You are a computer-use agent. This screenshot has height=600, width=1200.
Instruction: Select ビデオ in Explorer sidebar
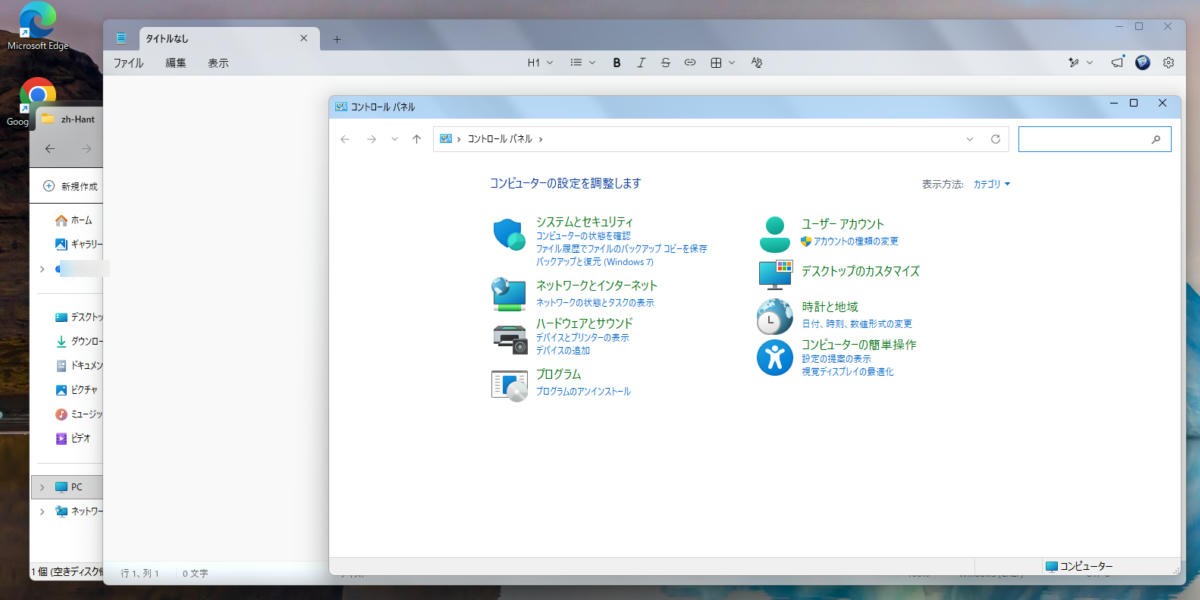click(x=72, y=437)
